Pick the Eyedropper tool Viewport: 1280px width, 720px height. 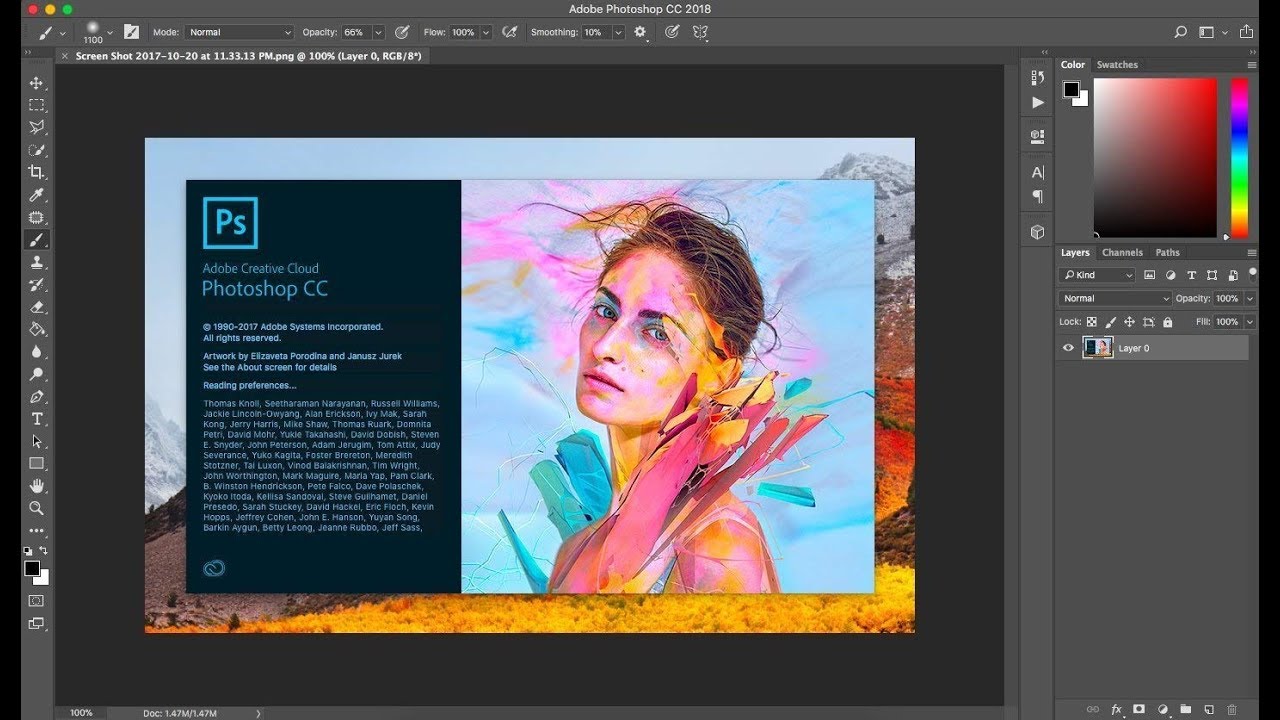(37, 194)
